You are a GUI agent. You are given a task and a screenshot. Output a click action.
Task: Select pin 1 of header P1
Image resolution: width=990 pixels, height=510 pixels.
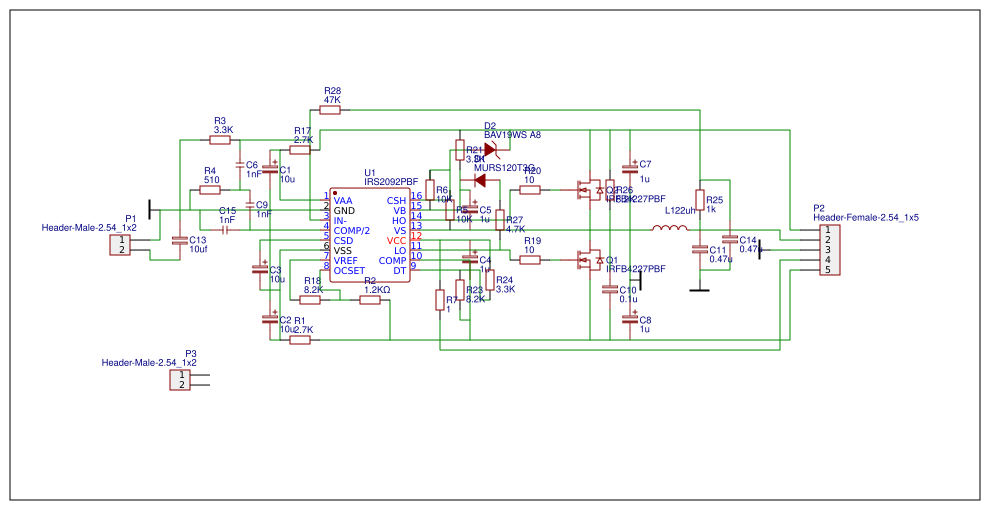(122, 240)
